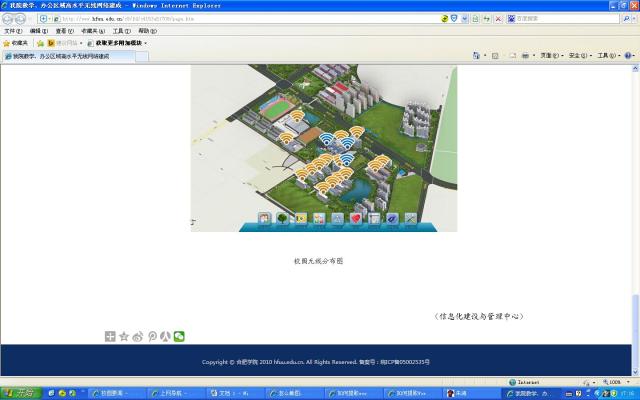This screenshot has height=400, width=640.
Task: Click the Weibo share icon below article
Action: pyautogui.click(x=138, y=336)
